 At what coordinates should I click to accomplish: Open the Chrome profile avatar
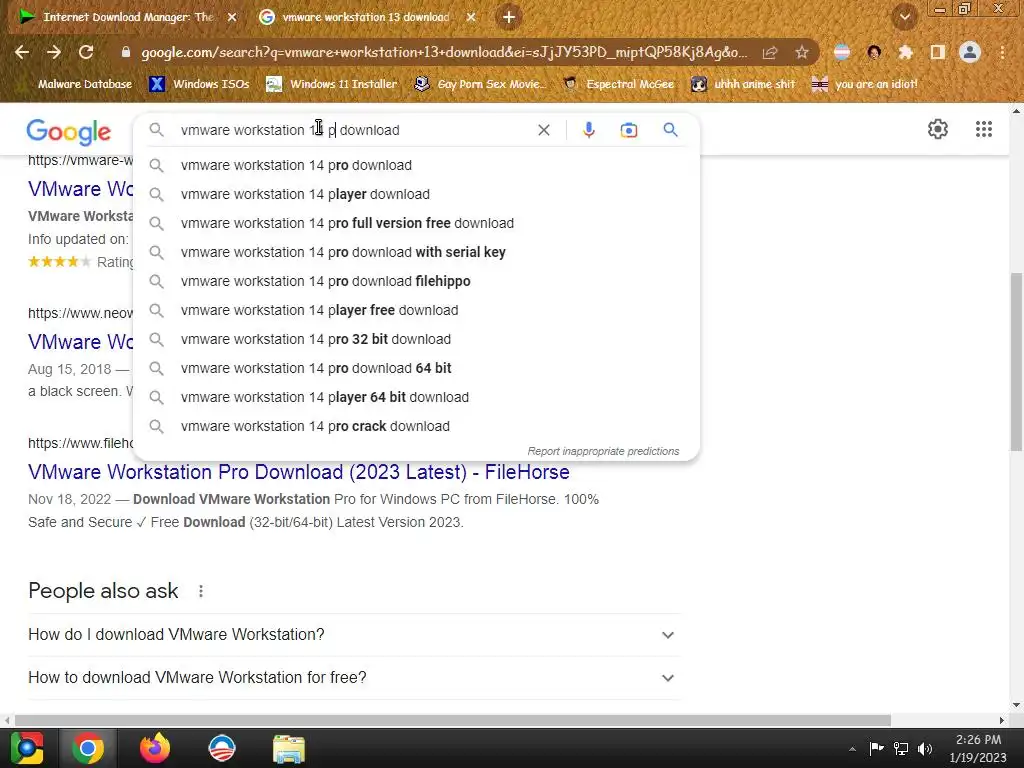(x=970, y=52)
